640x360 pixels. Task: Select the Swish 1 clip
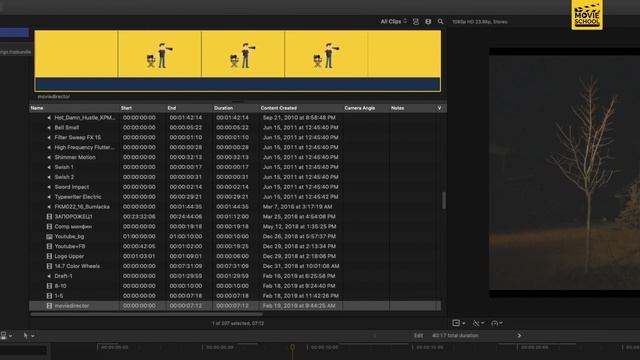[x=235, y=167]
